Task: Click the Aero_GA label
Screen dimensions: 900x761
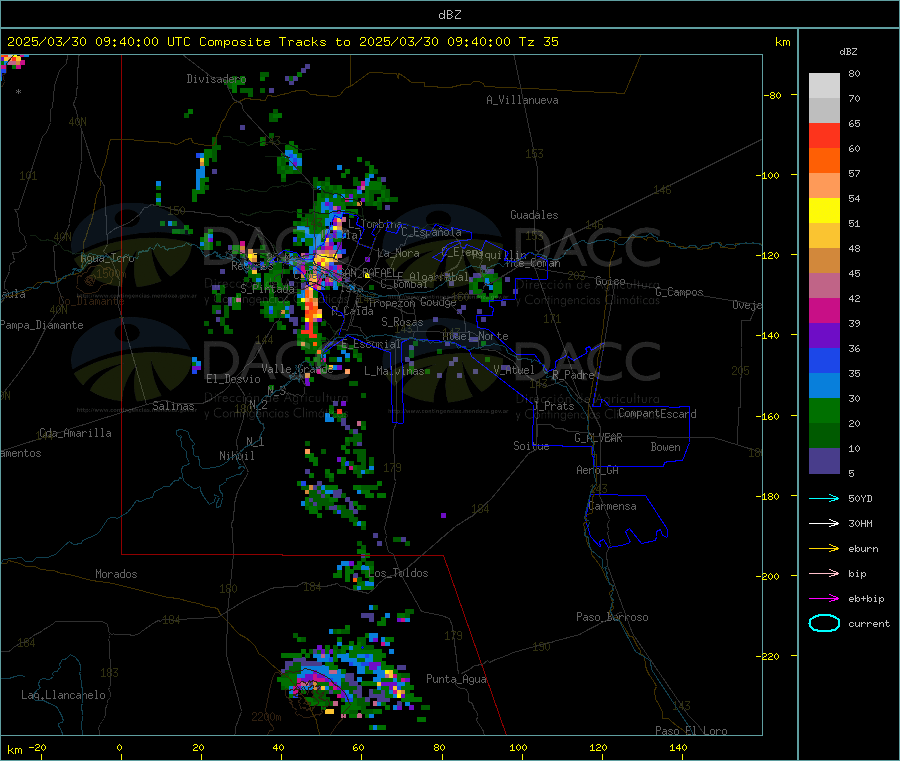Action: (598, 470)
